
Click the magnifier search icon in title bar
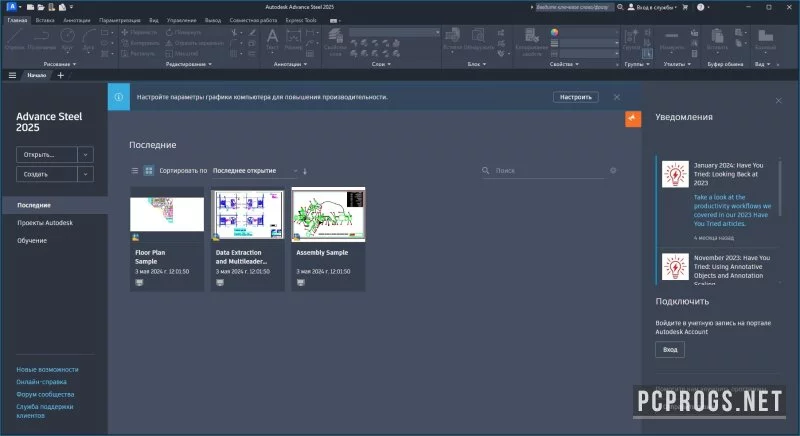point(620,7)
